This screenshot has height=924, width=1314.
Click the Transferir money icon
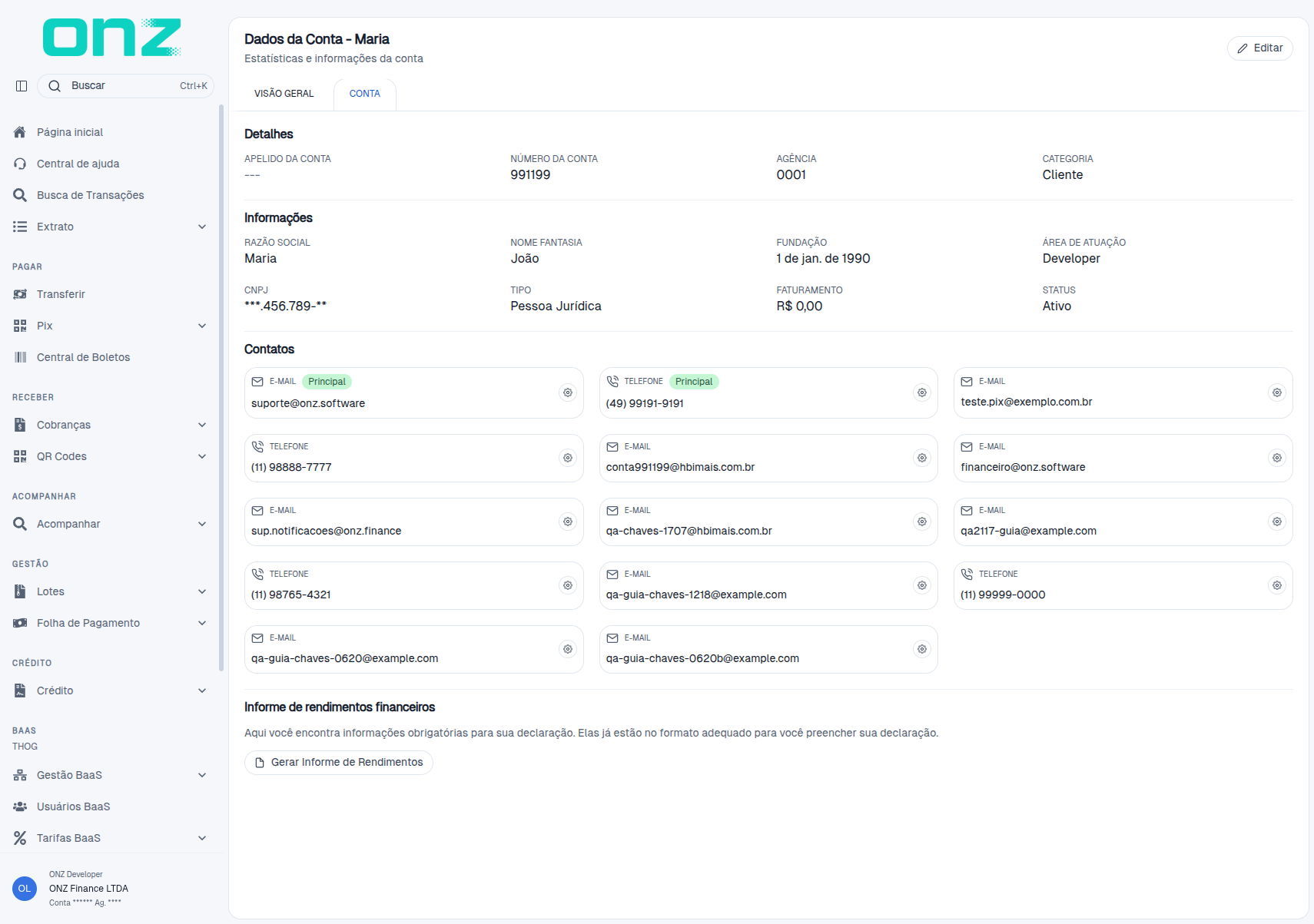click(x=20, y=294)
